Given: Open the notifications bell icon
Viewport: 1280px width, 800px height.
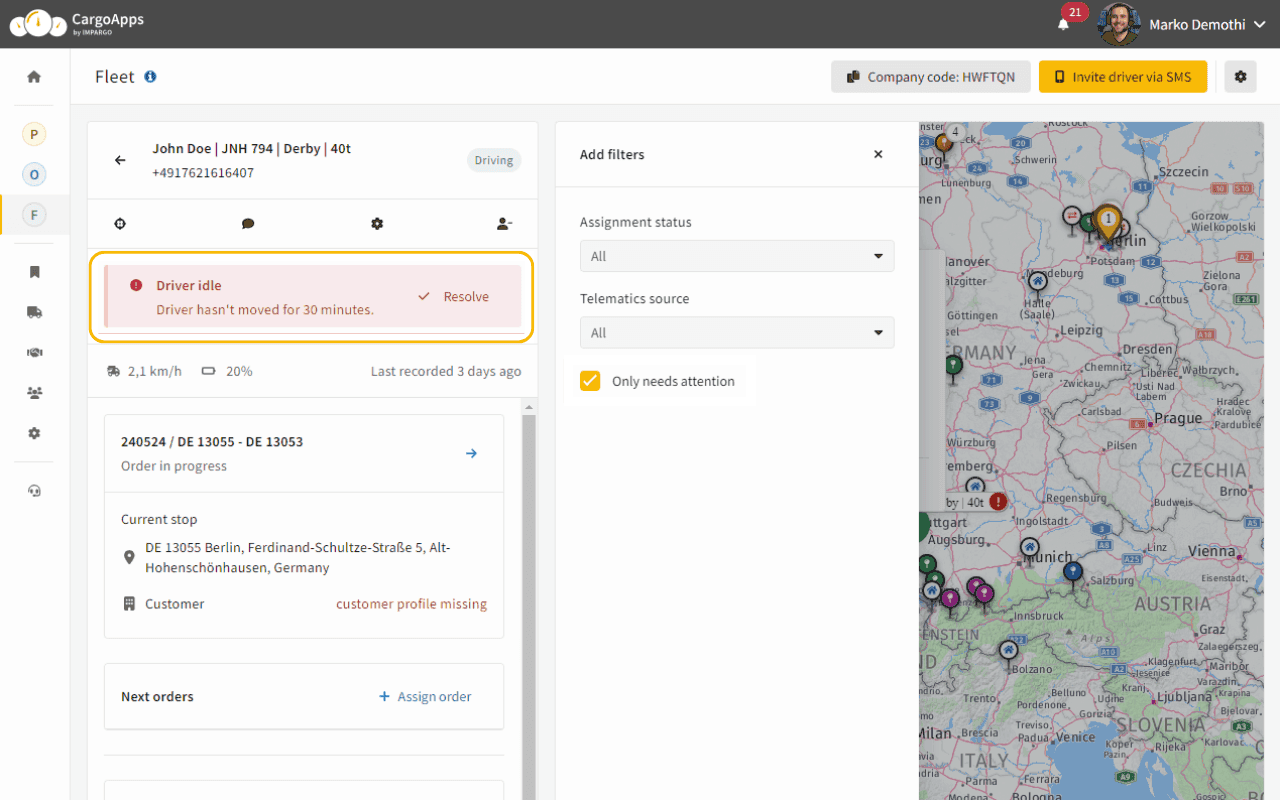Looking at the screenshot, I should (x=1063, y=24).
